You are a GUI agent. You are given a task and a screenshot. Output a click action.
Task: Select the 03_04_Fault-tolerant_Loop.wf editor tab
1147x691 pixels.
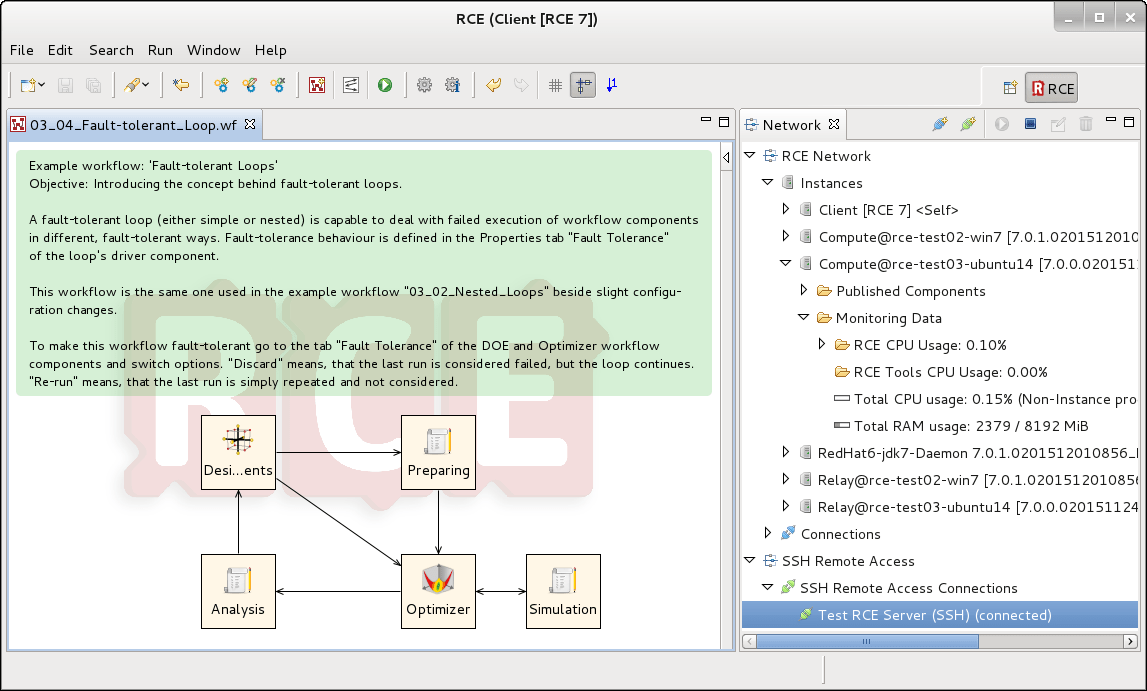(x=133, y=125)
